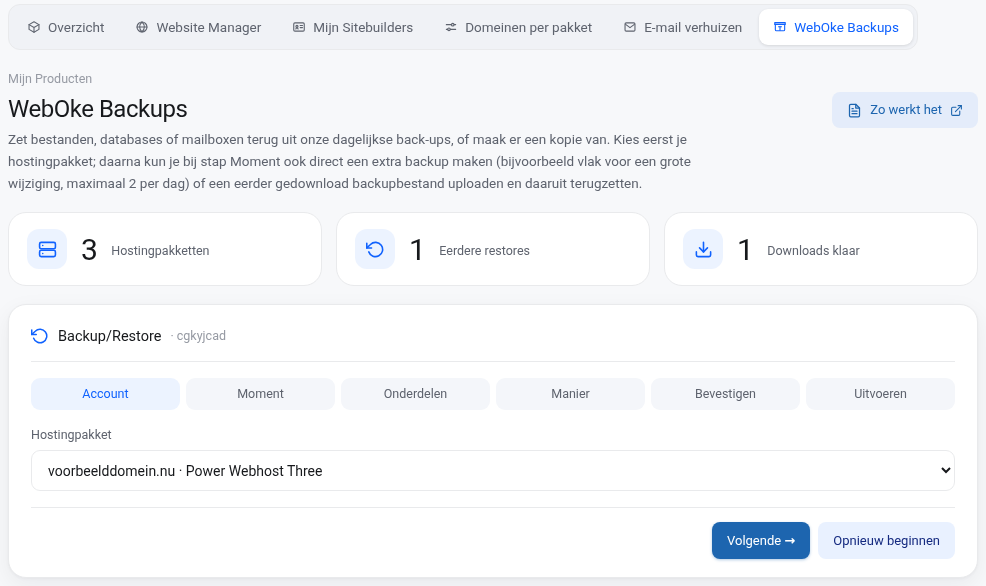Image resolution: width=986 pixels, height=586 pixels.
Task: Click the download icon on Downloads klaar card
Action: pos(703,250)
